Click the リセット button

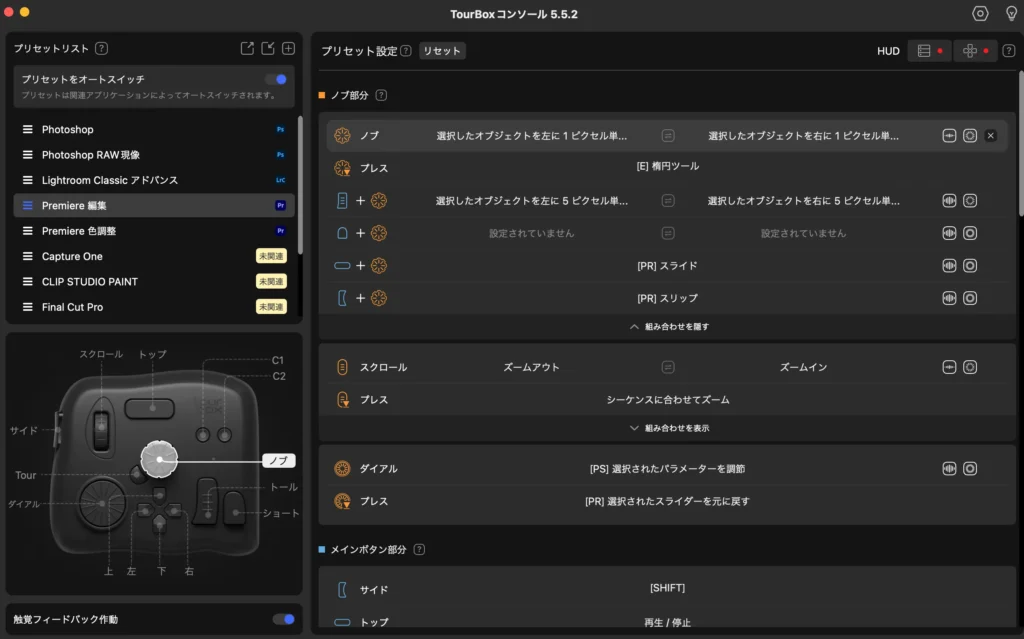coord(441,49)
